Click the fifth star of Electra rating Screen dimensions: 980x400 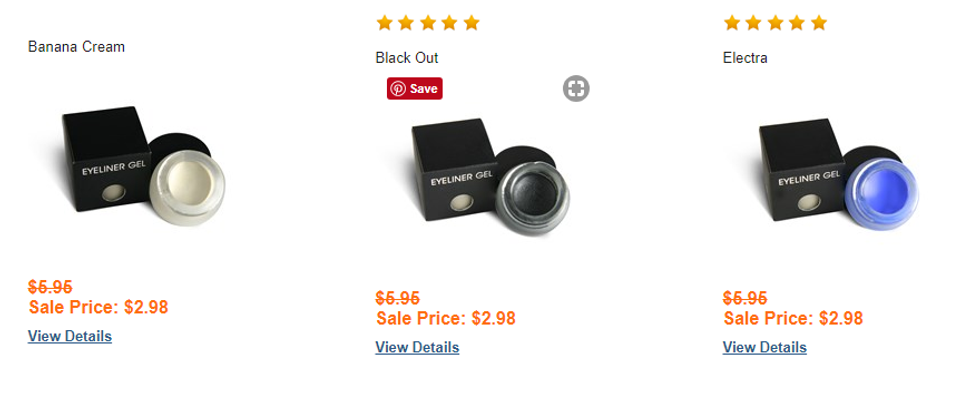pos(819,22)
